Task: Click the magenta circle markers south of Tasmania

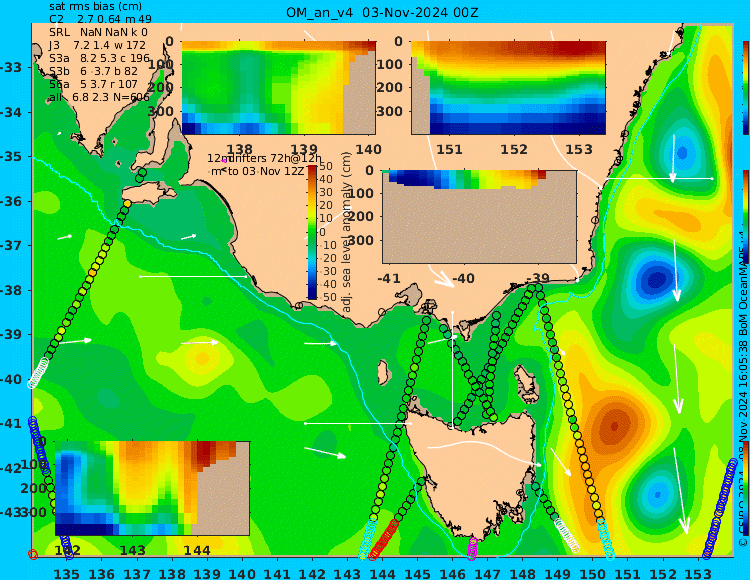Action: 473,548
